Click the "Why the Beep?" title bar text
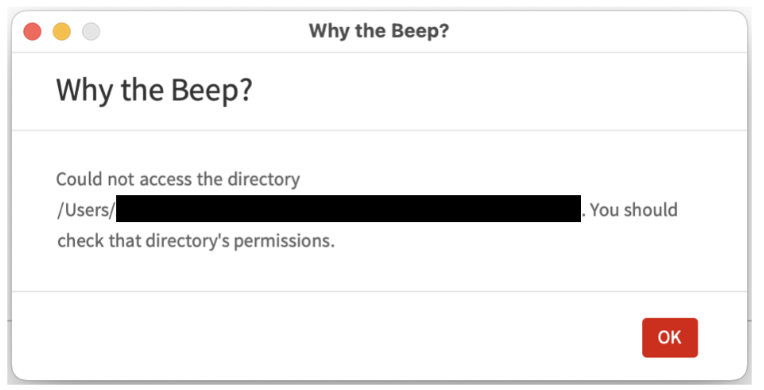This screenshot has height=390, width=764. coord(379,31)
